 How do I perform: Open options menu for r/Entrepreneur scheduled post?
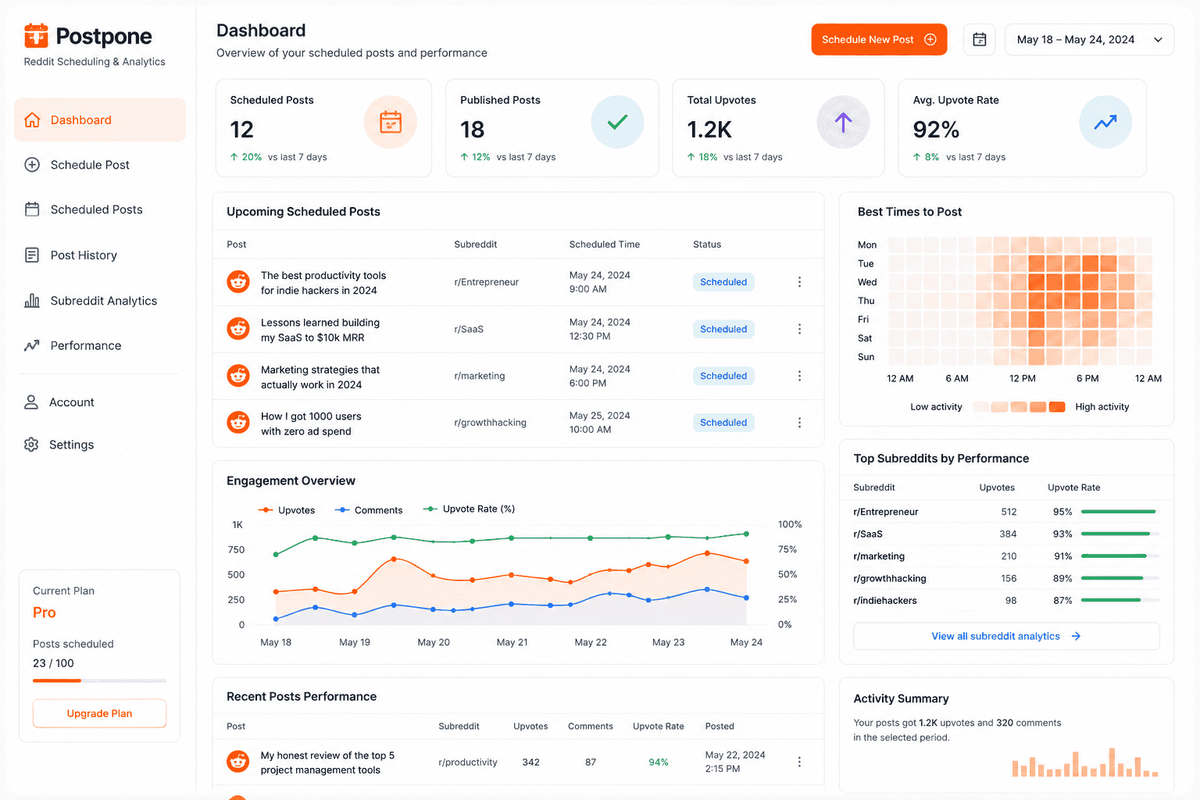tap(799, 282)
